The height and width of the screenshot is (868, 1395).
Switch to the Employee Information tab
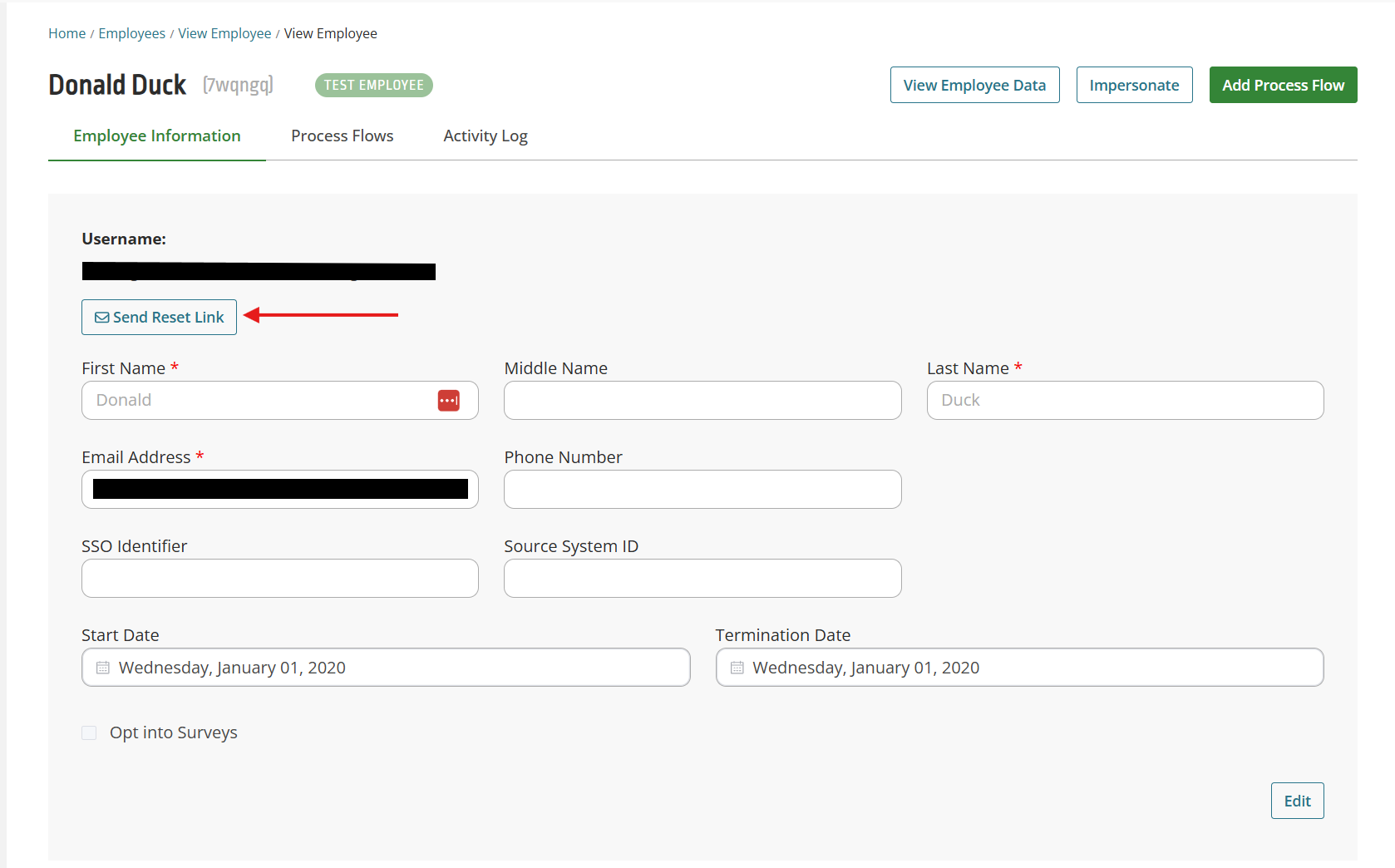(x=157, y=136)
